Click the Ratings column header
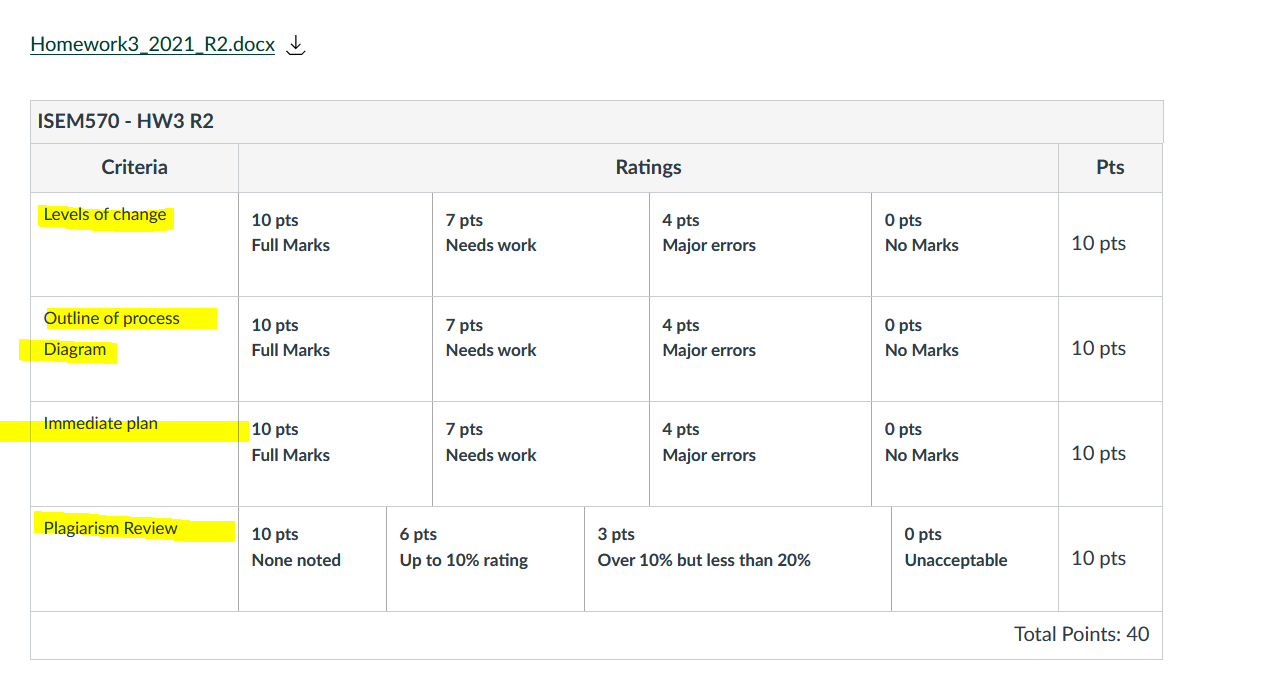Image resolution: width=1282 pixels, height=694 pixels. click(x=648, y=167)
